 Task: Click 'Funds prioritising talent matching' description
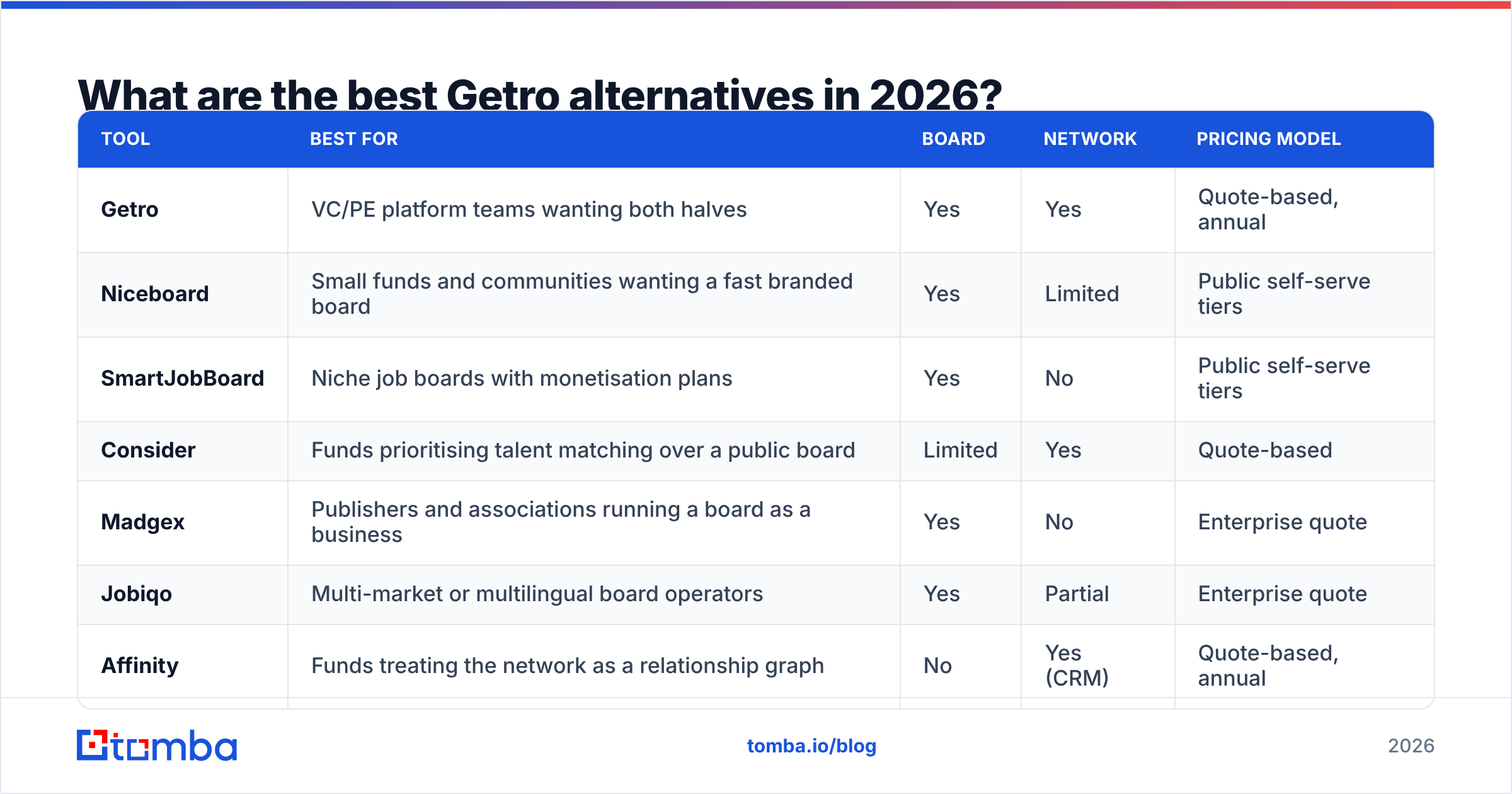(583, 450)
